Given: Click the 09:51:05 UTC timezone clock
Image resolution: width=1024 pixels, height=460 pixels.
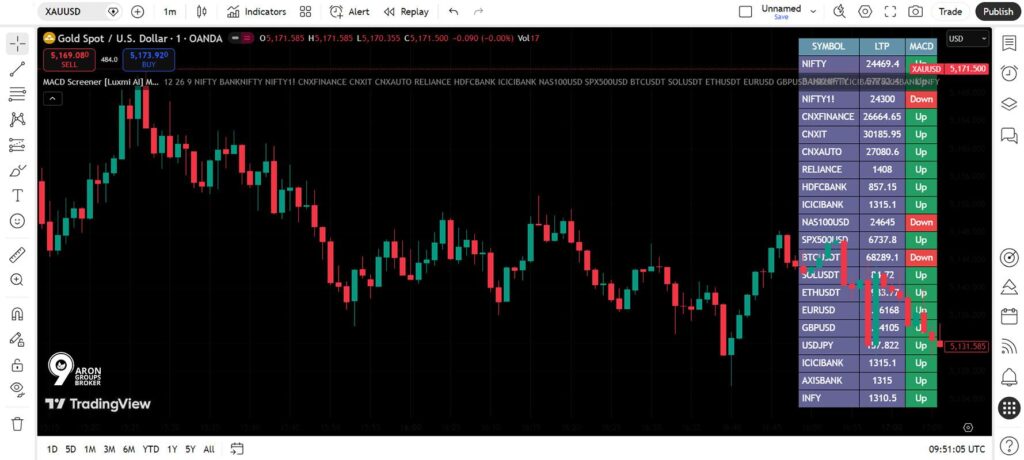Looking at the screenshot, I should click(957, 450).
